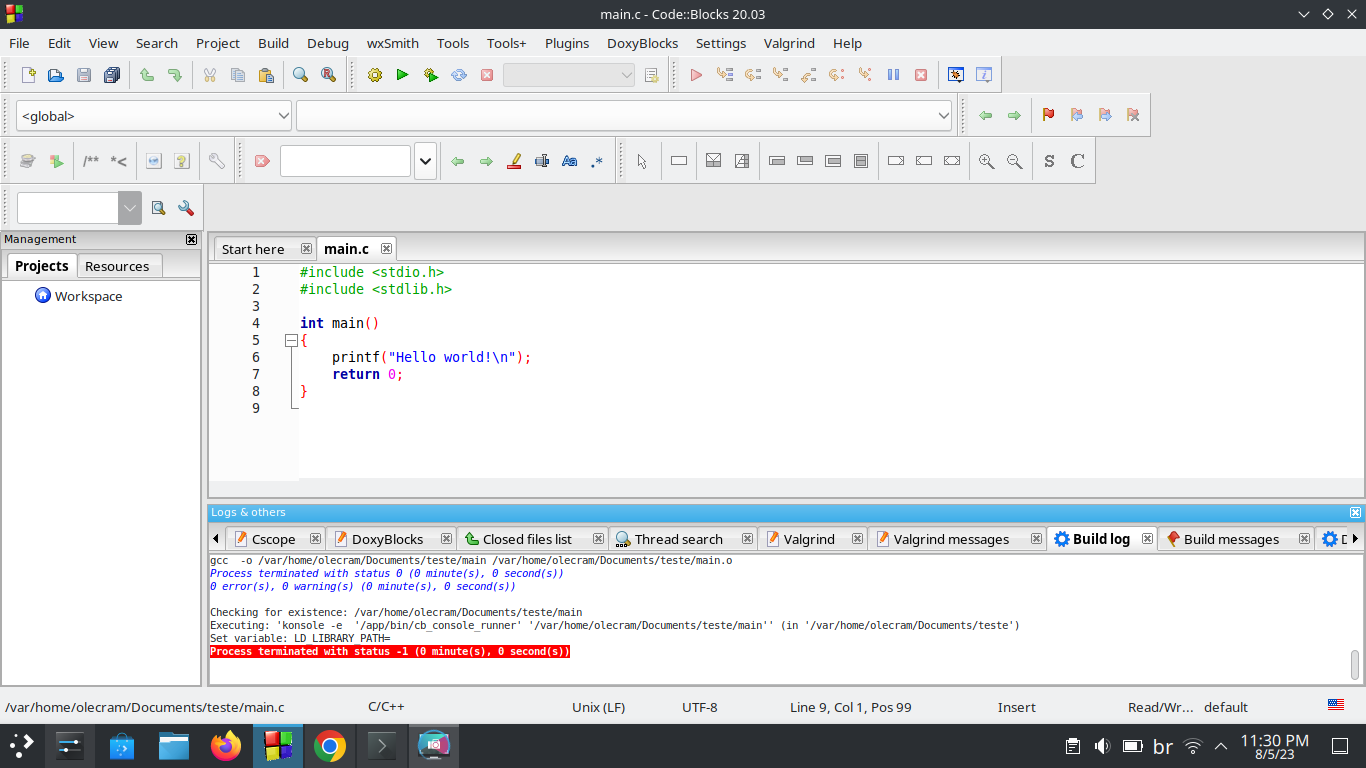Open Firefox from taskbar
Screen dimensions: 1366x768
click(226, 746)
